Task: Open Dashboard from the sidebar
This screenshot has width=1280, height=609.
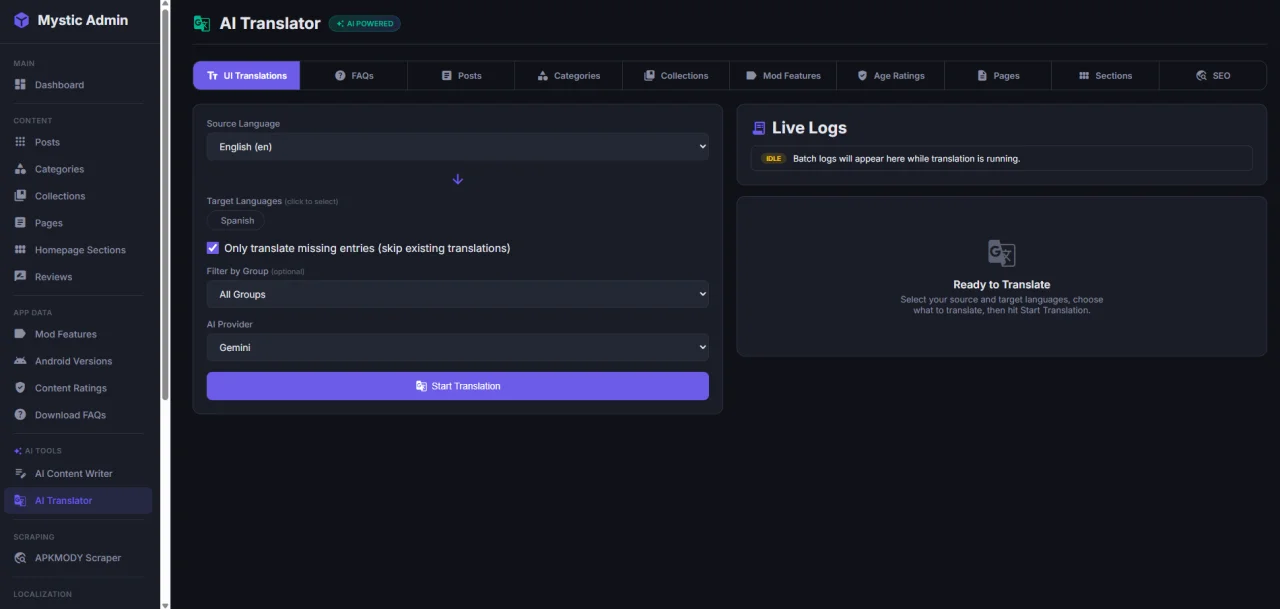Action: coord(78,85)
